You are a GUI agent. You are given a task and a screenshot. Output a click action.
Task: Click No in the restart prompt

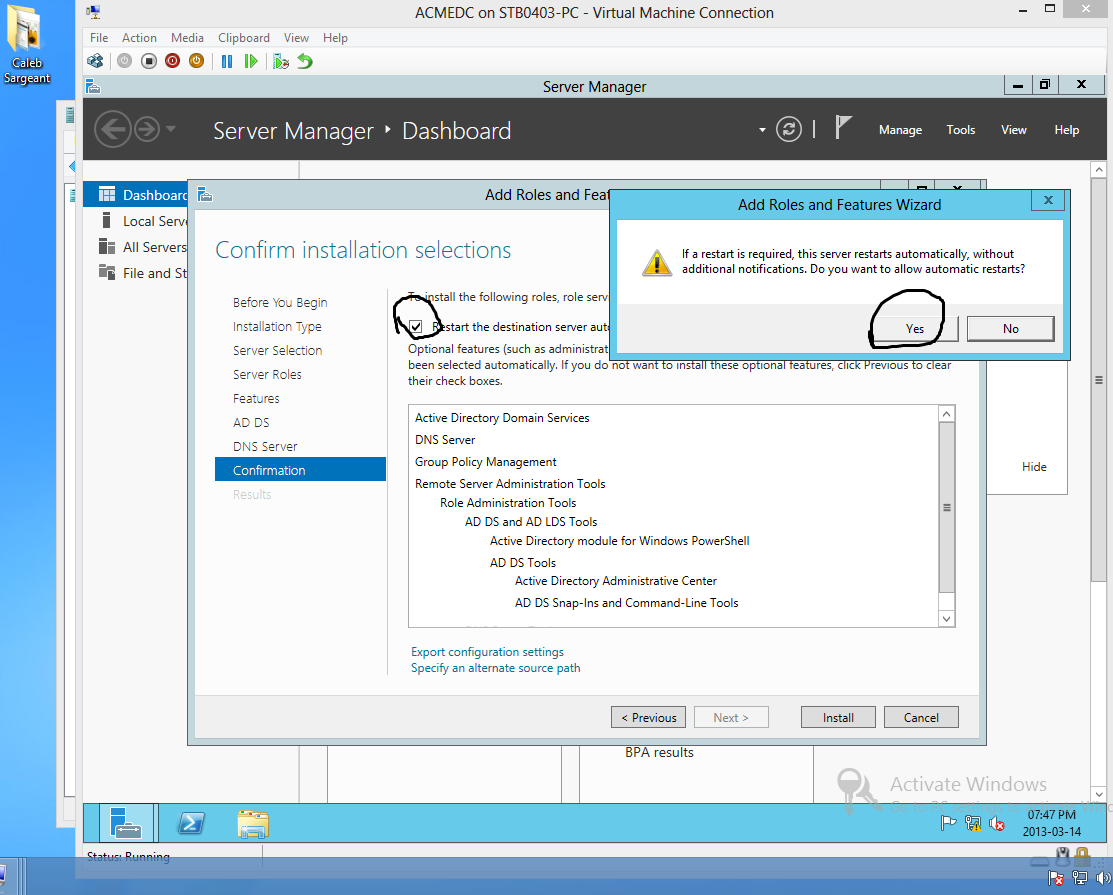(x=1011, y=329)
